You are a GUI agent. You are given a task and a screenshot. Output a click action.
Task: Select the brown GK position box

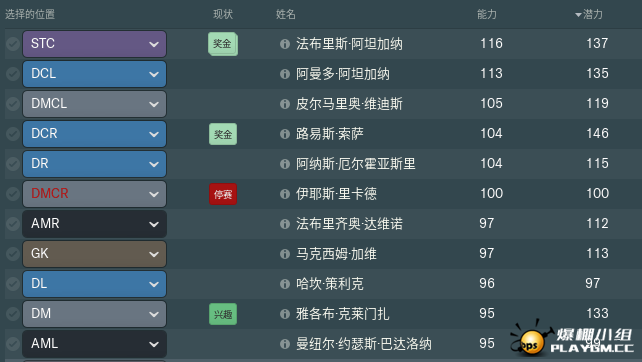pos(95,254)
